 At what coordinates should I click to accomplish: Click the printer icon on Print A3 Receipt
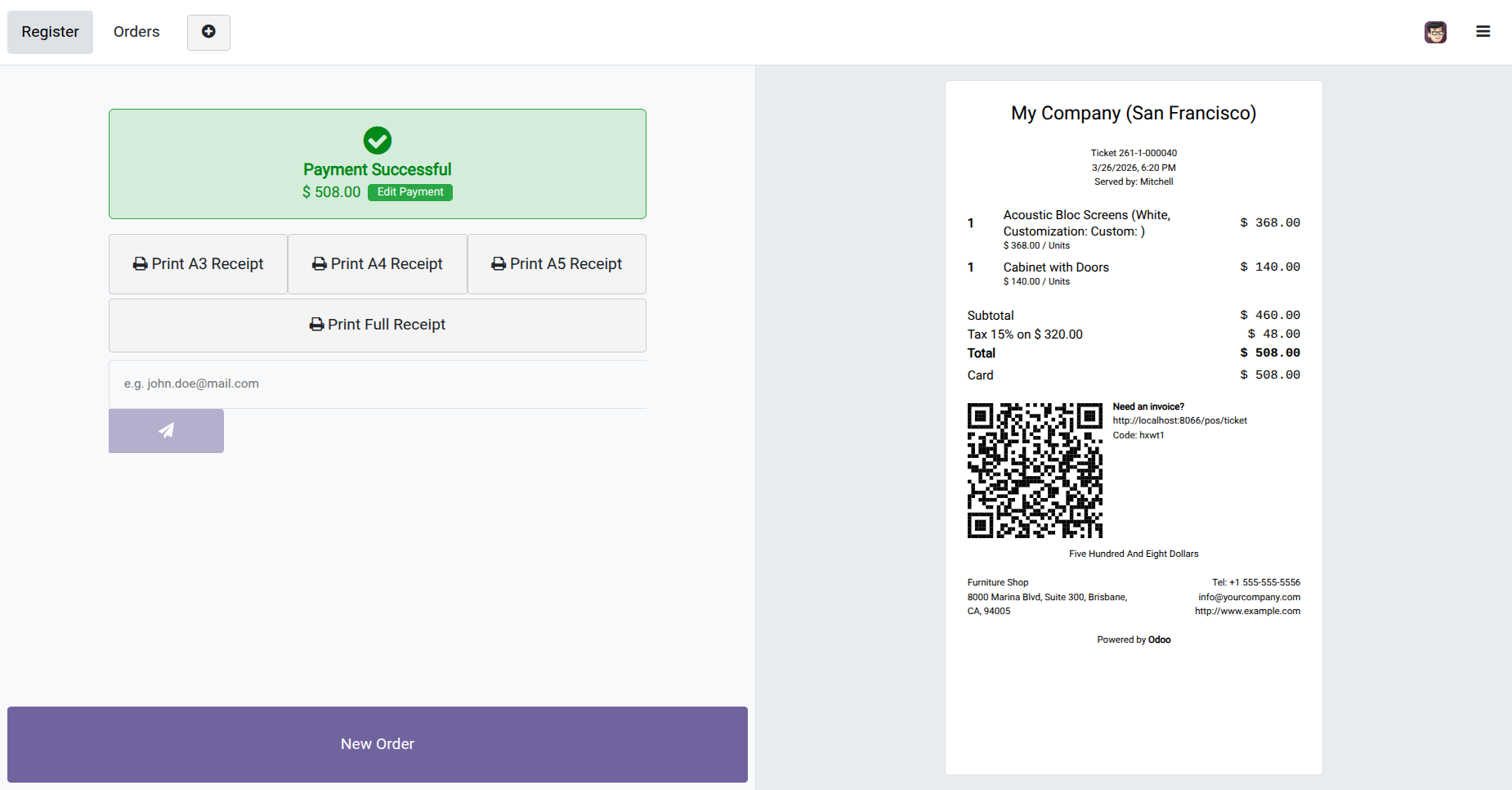coord(141,264)
